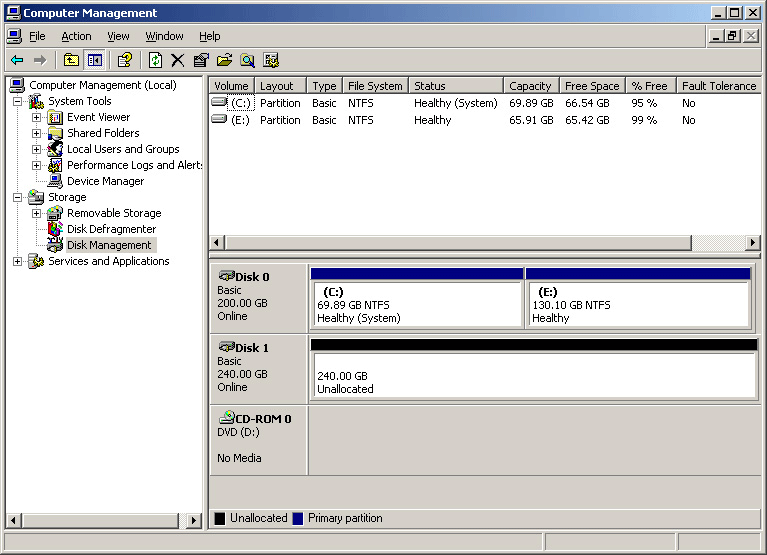Expand the Shared Folders node
767x555 pixels.
(x=36, y=133)
